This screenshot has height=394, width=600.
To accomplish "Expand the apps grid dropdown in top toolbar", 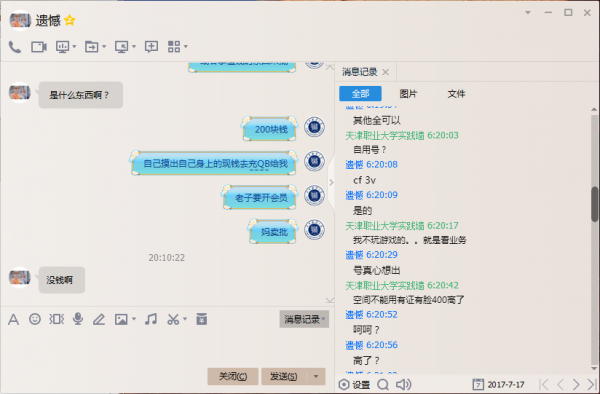I will point(186,47).
